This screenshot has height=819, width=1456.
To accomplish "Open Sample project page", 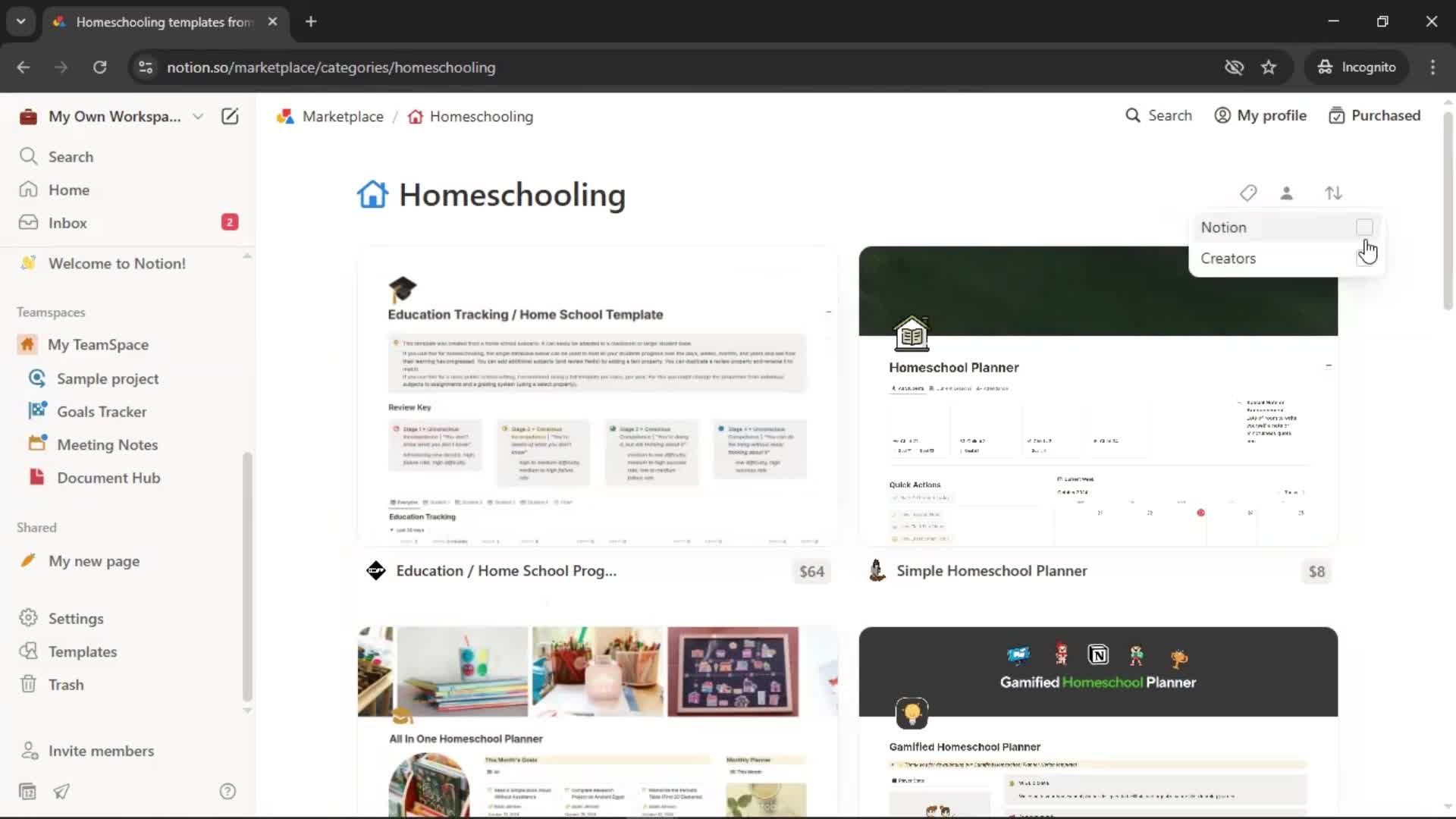I will [108, 378].
